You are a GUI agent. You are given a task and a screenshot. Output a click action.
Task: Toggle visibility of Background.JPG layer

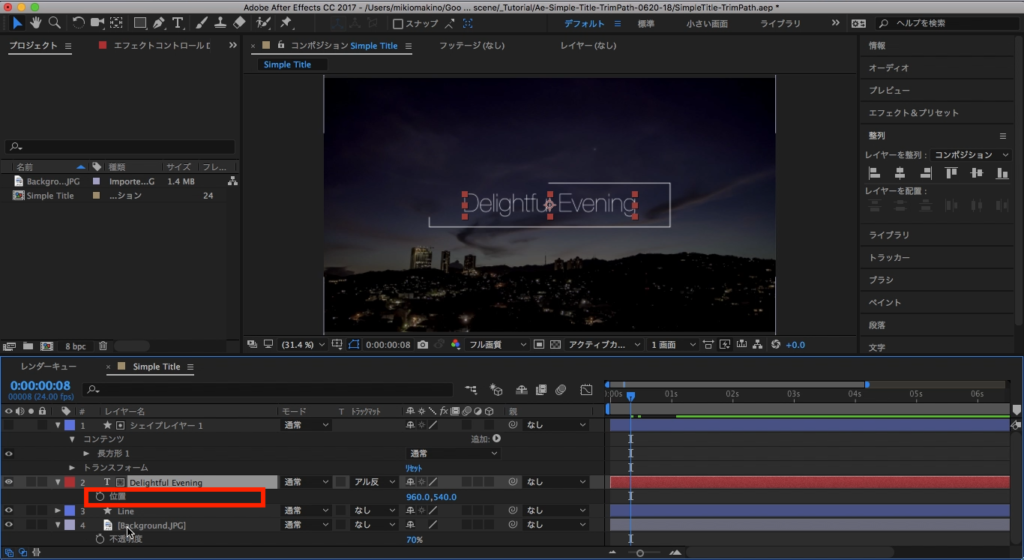(x=10, y=525)
